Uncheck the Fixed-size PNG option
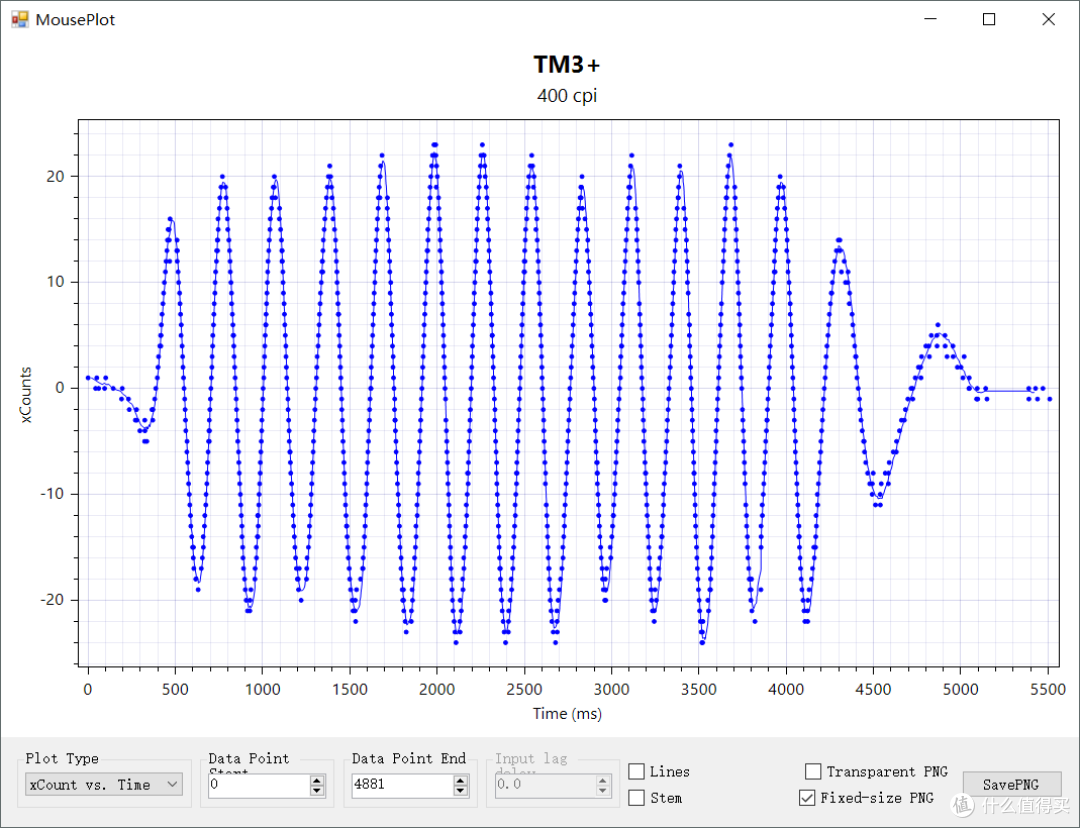 pyautogui.click(x=807, y=798)
